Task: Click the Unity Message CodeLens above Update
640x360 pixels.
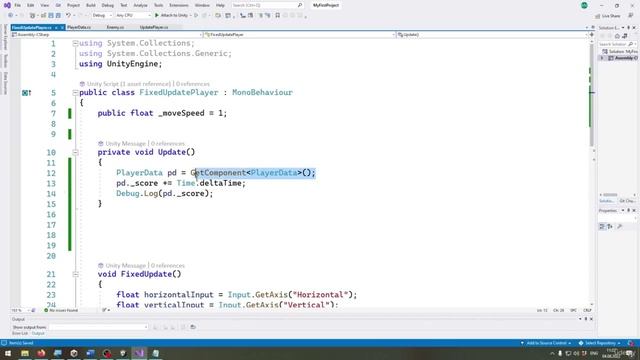Action: tap(125, 143)
